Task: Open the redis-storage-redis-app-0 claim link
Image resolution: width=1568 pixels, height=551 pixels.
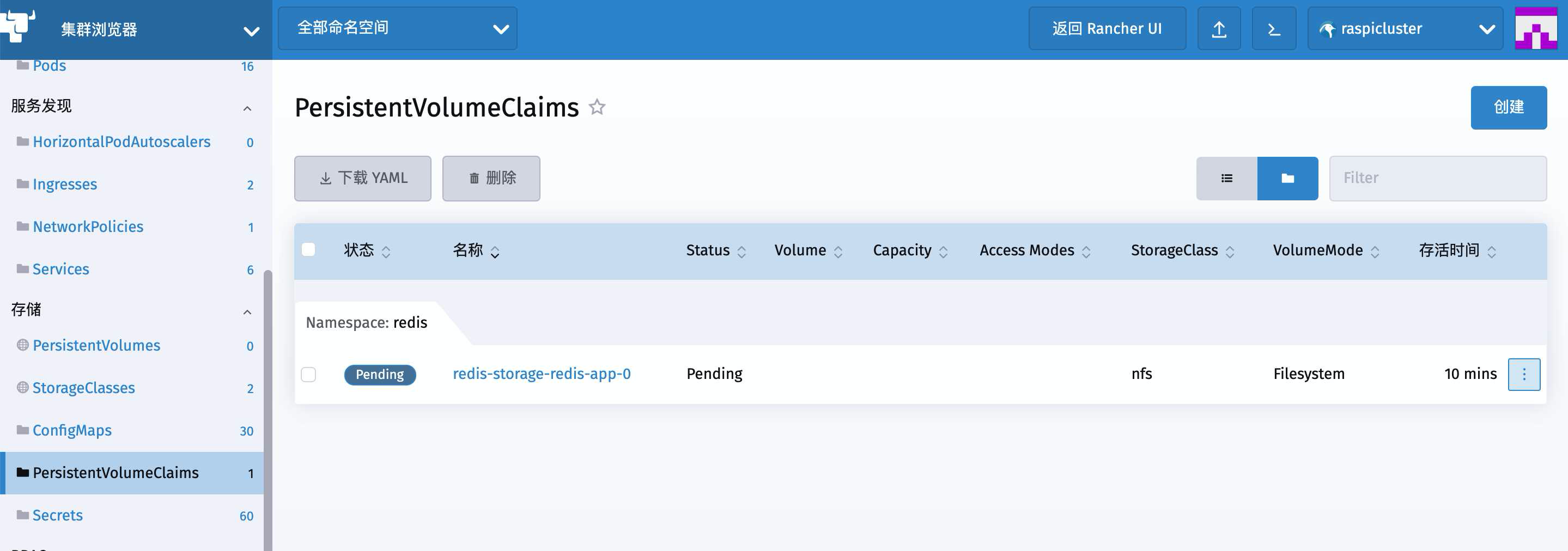Action: click(541, 374)
